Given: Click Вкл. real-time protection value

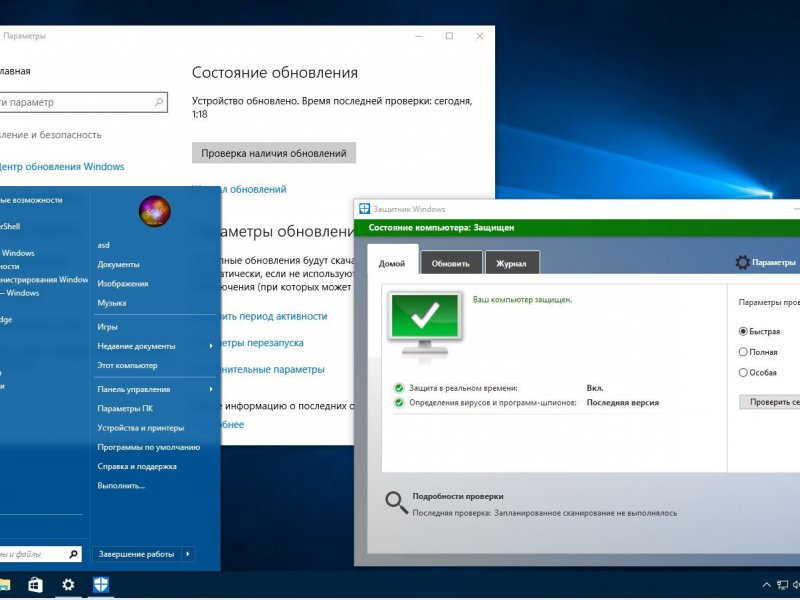Looking at the screenshot, I should click(x=595, y=388).
